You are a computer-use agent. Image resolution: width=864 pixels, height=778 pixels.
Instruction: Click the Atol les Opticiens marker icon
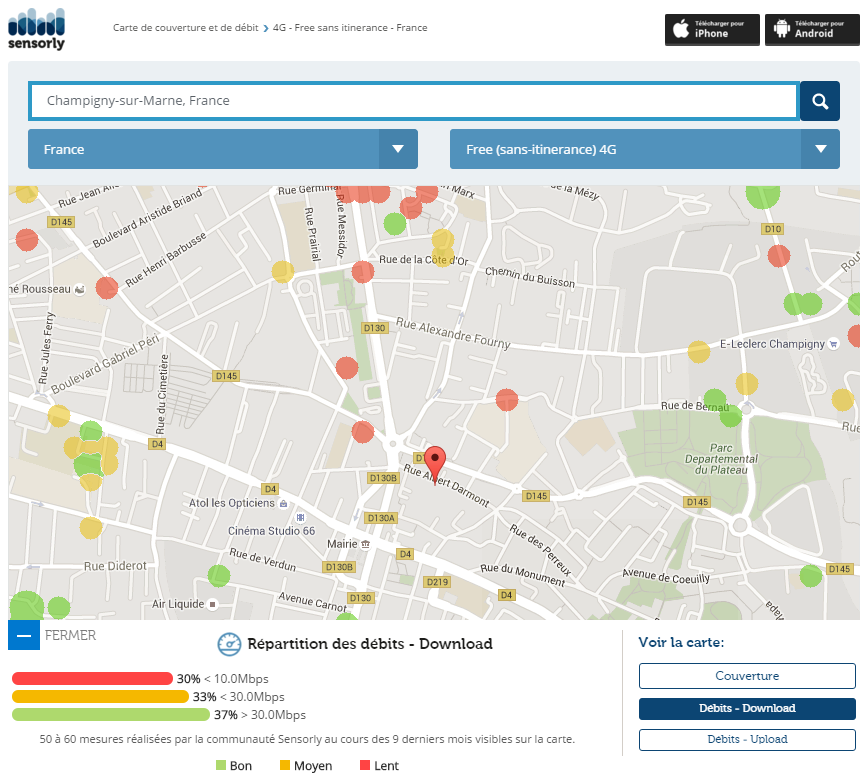pos(286,502)
